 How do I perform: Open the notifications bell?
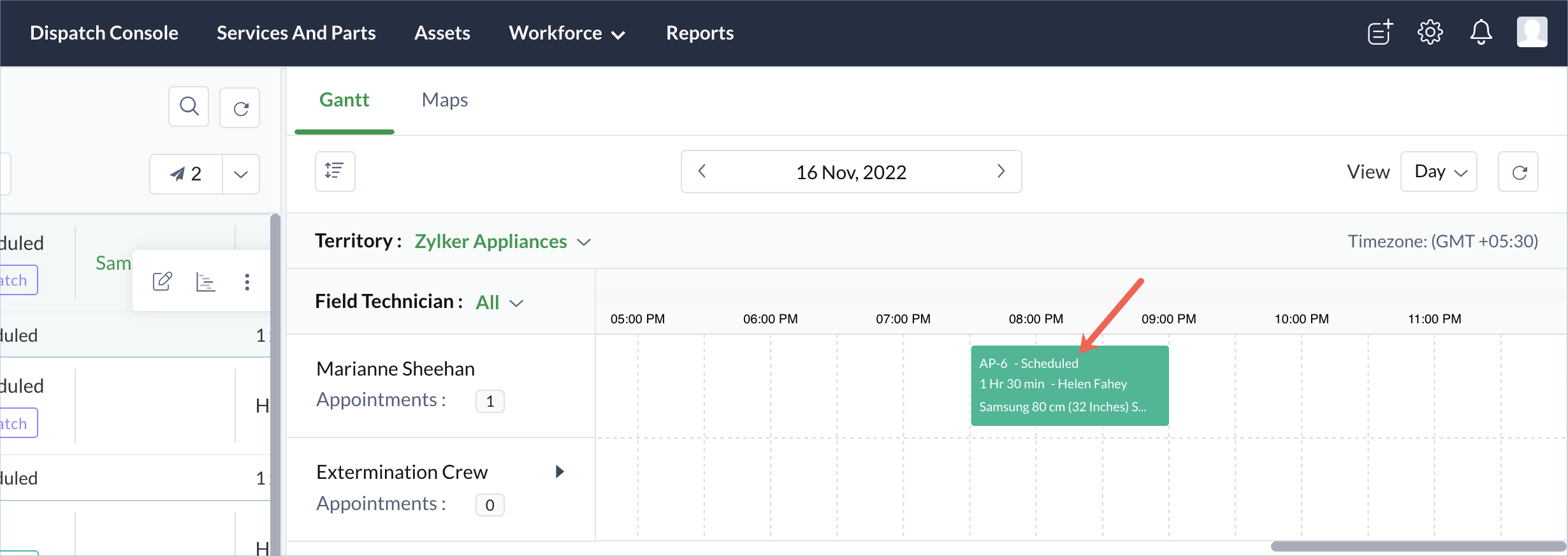[x=1481, y=32]
